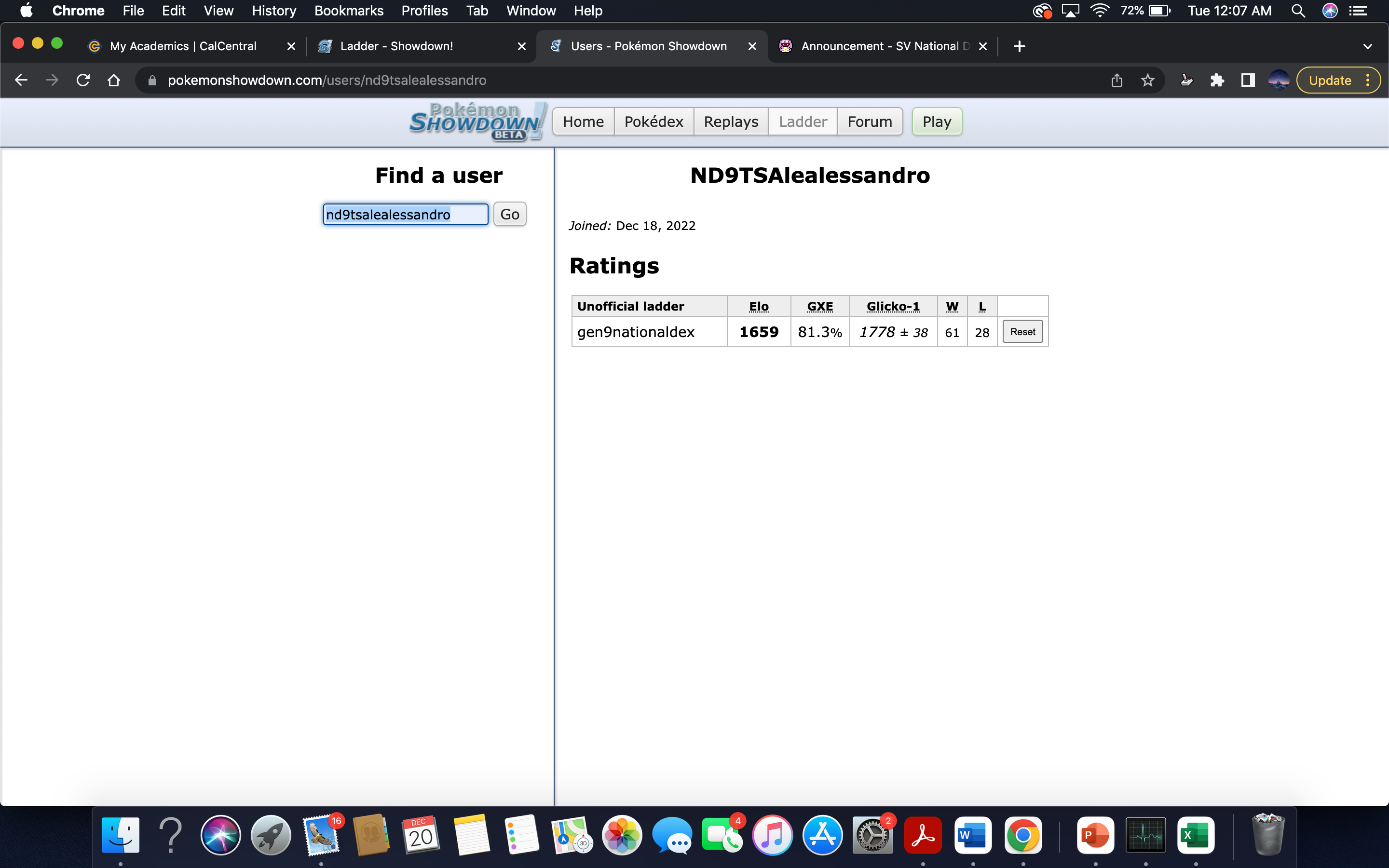Click the GXE column header

click(819, 307)
